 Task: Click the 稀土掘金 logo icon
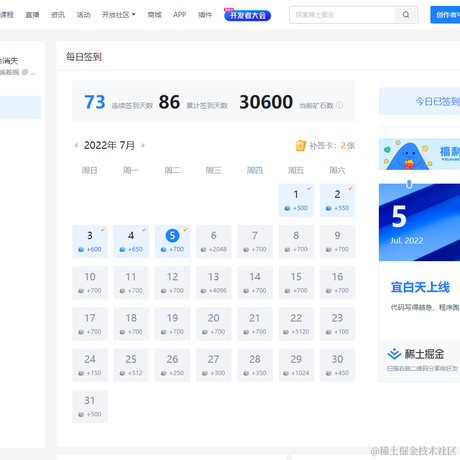click(x=394, y=354)
